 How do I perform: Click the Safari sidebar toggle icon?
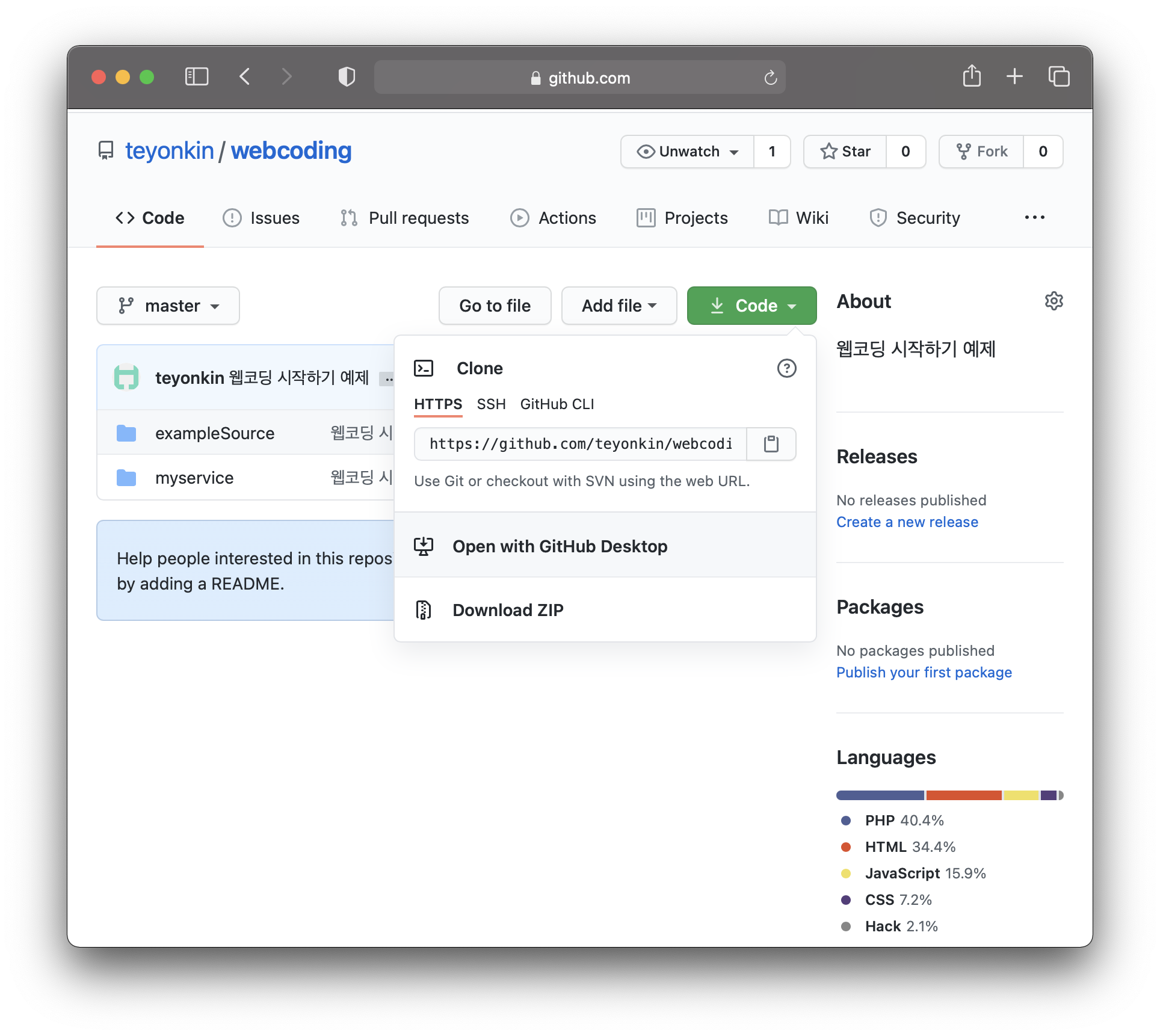point(197,77)
